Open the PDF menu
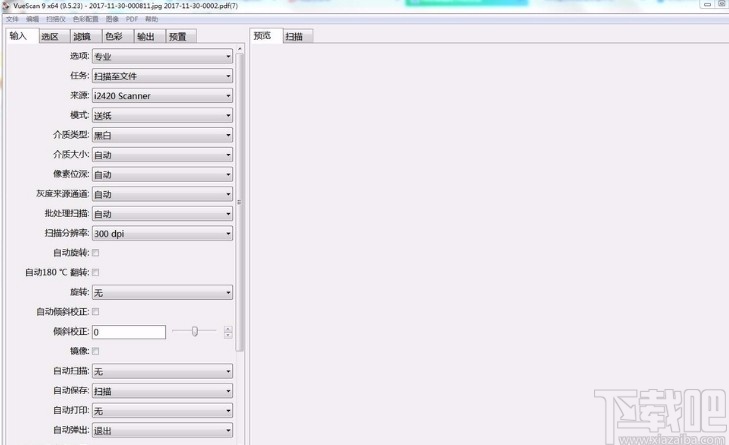Screen dimensions: 729x445 (x=132, y=19)
